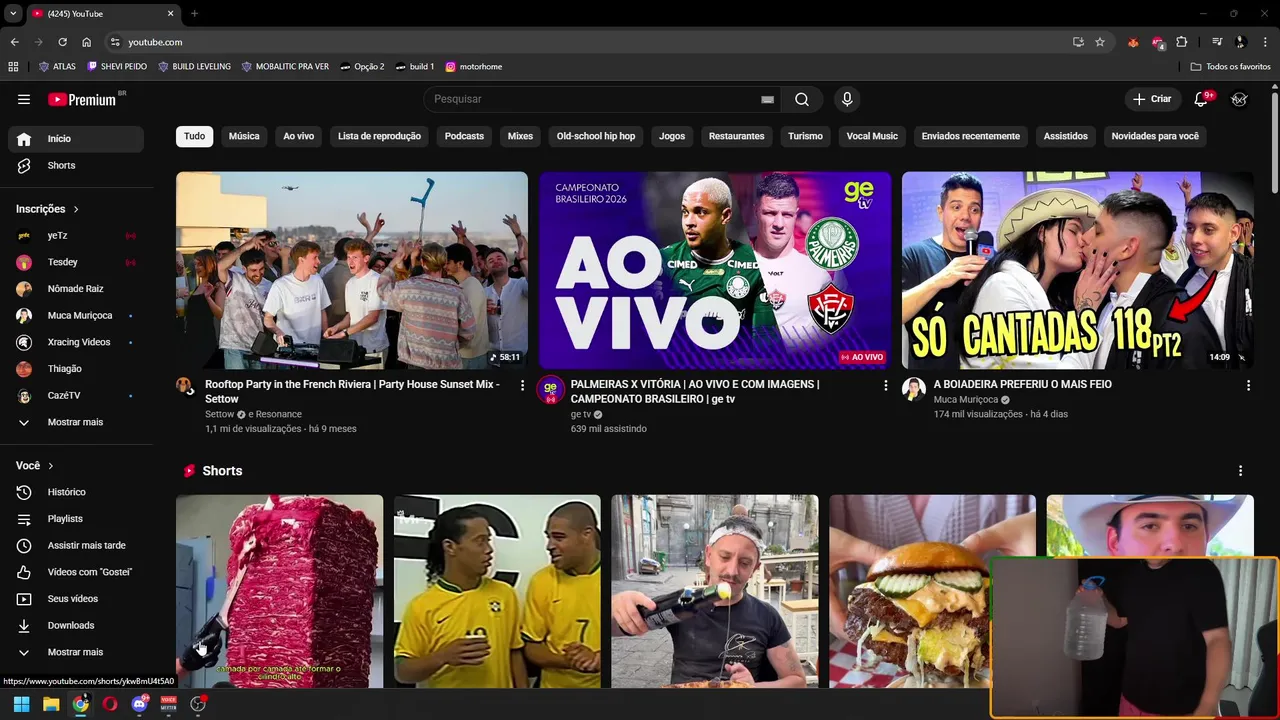Open Vídeos com "Gostei"

[x=76, y=572]
